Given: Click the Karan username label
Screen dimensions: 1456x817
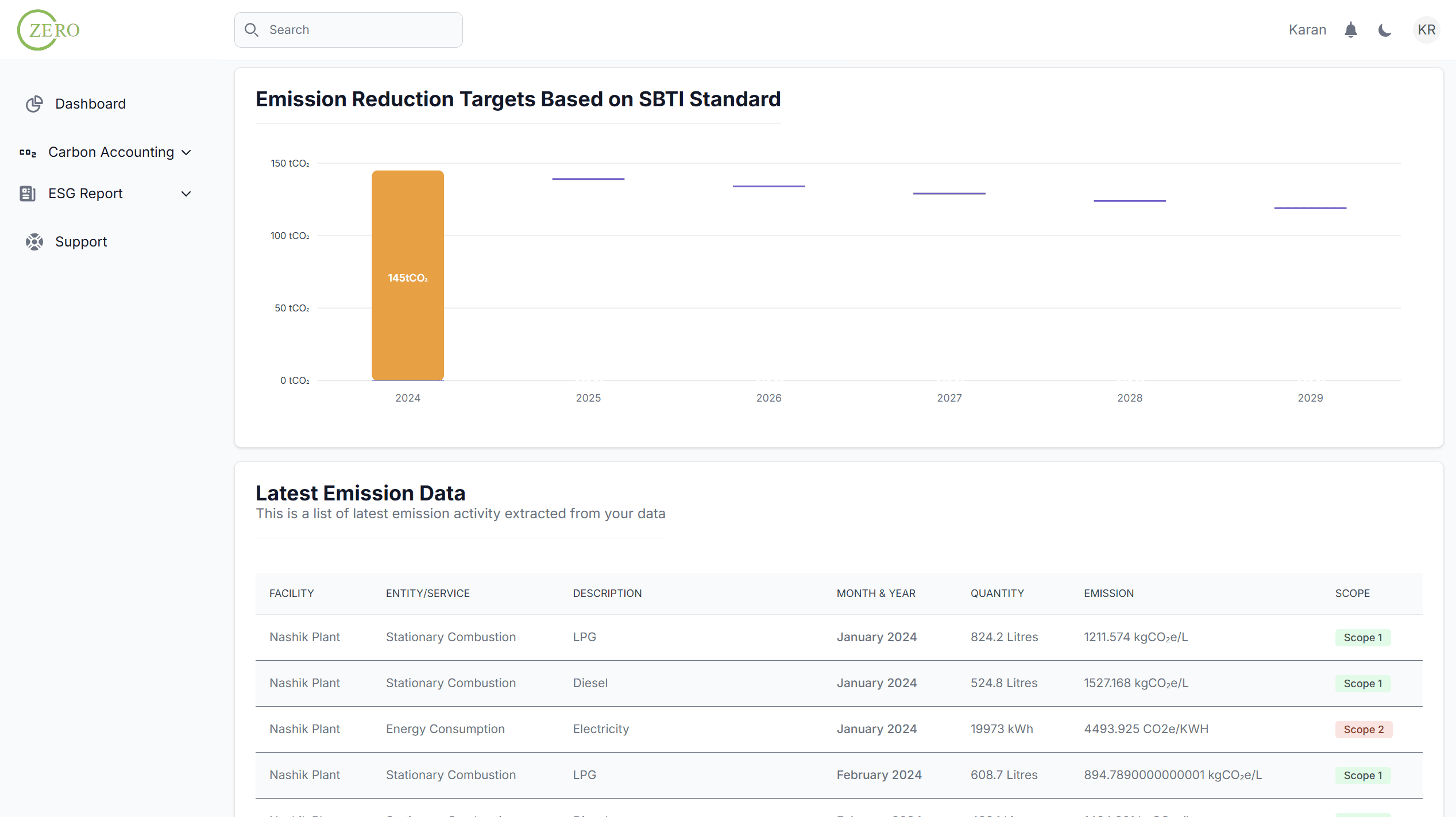Looking at the screenshot, I should click(x=1307, y=30).
